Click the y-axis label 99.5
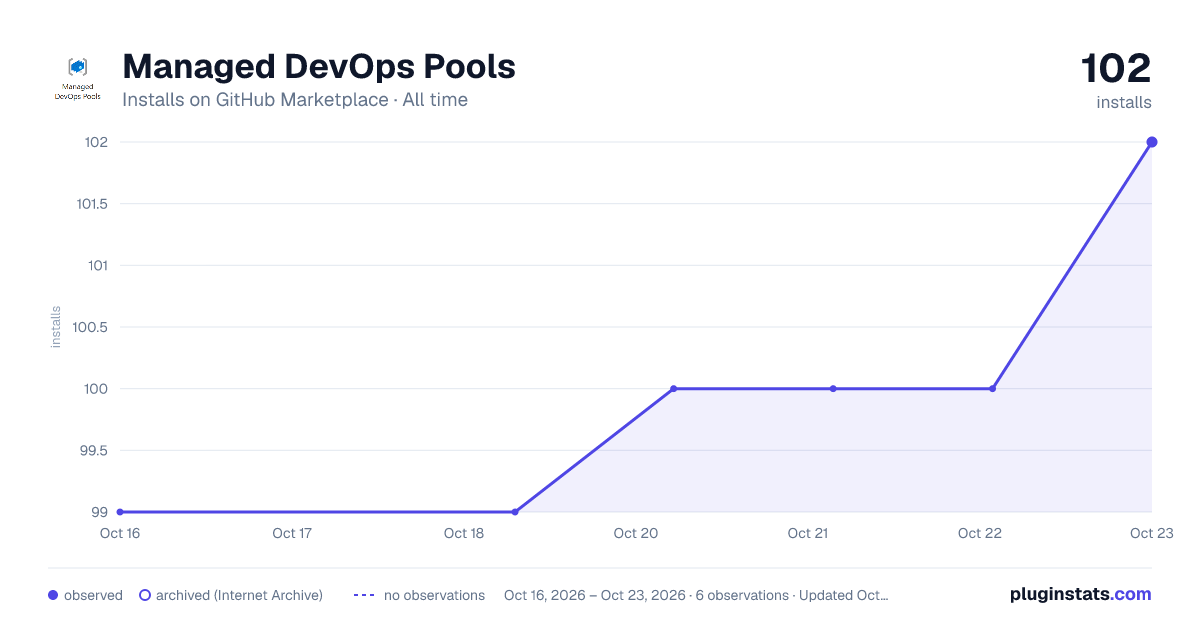The width and height of the screenshot is (1200, 630). click(93, 450)
